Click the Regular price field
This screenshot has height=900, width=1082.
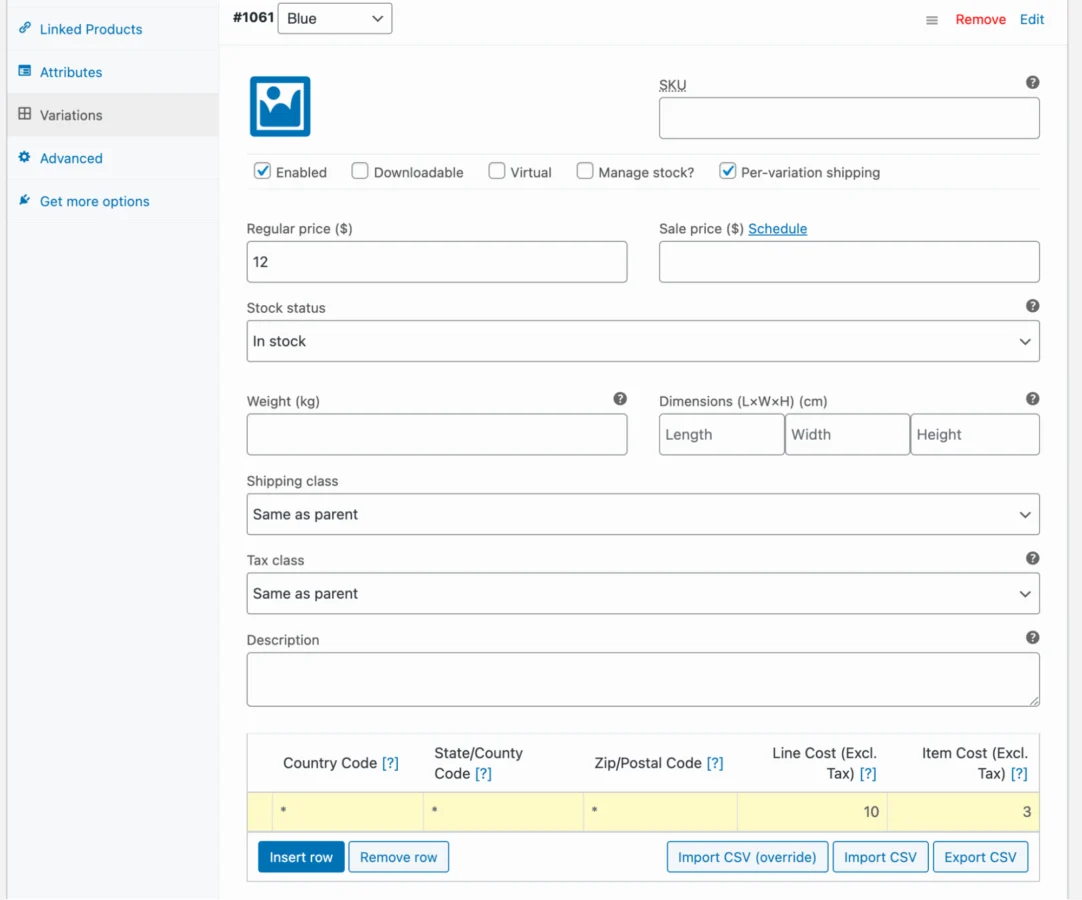pos(437,262)
